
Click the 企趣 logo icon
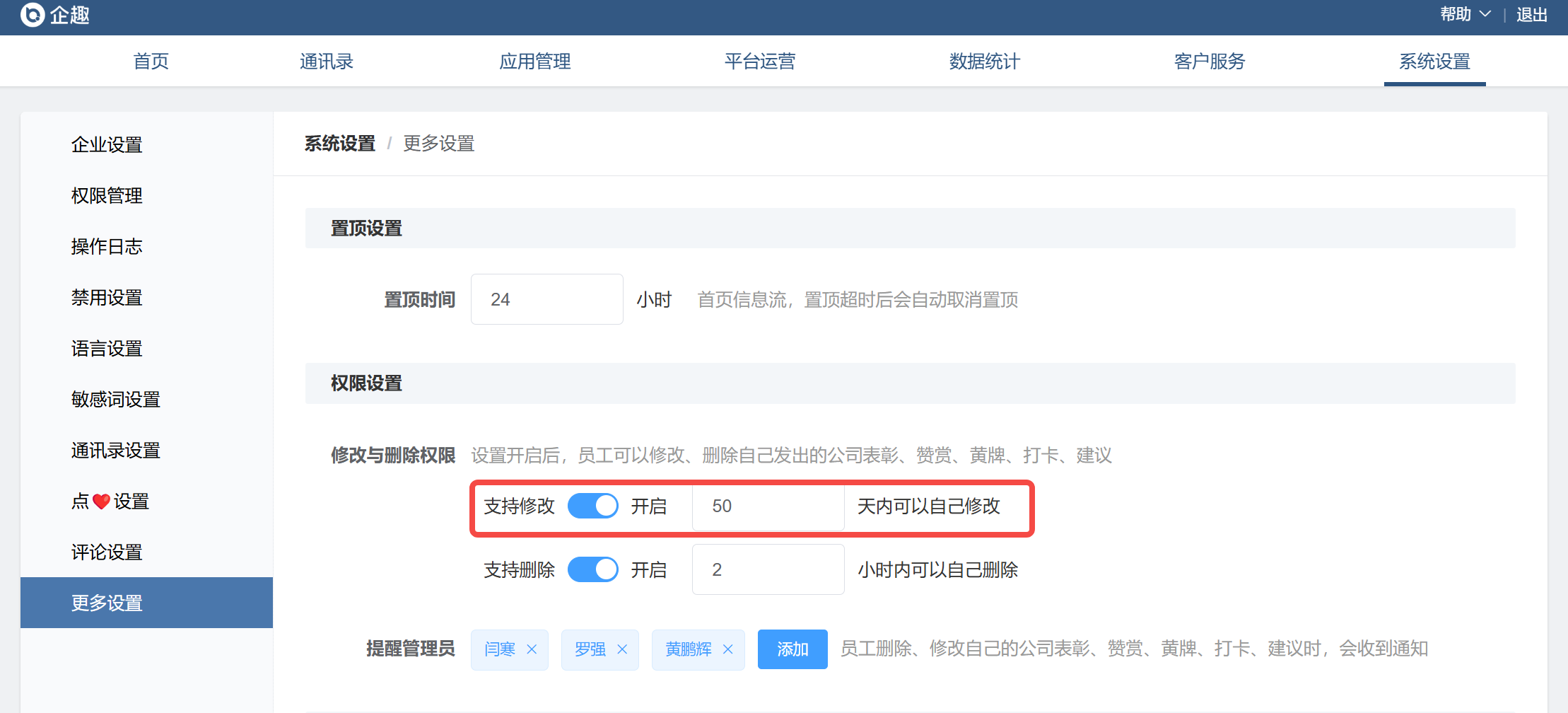(33, 15)
